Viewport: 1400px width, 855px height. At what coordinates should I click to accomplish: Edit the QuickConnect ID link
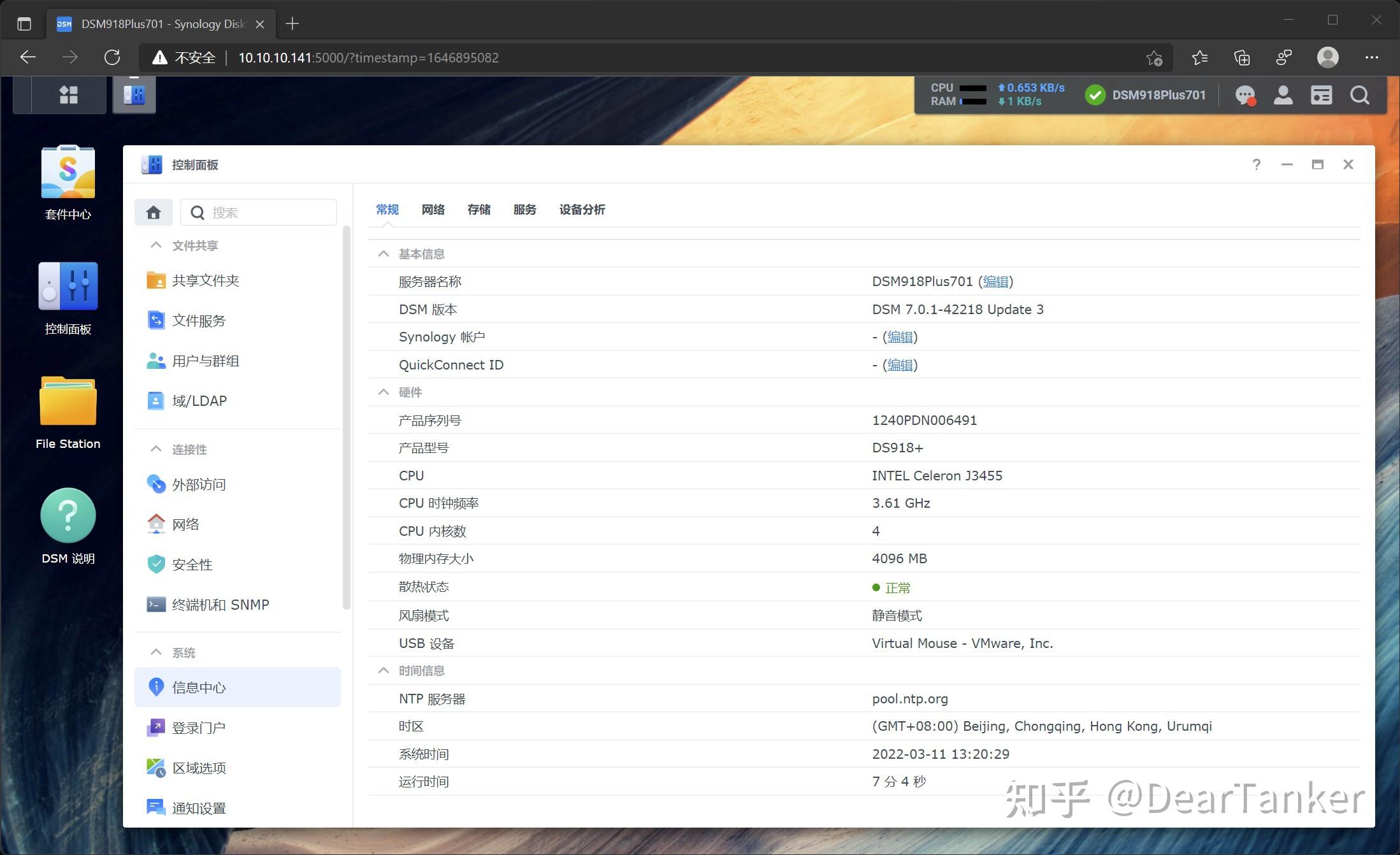pyautogui.click(x=900, y=365)
